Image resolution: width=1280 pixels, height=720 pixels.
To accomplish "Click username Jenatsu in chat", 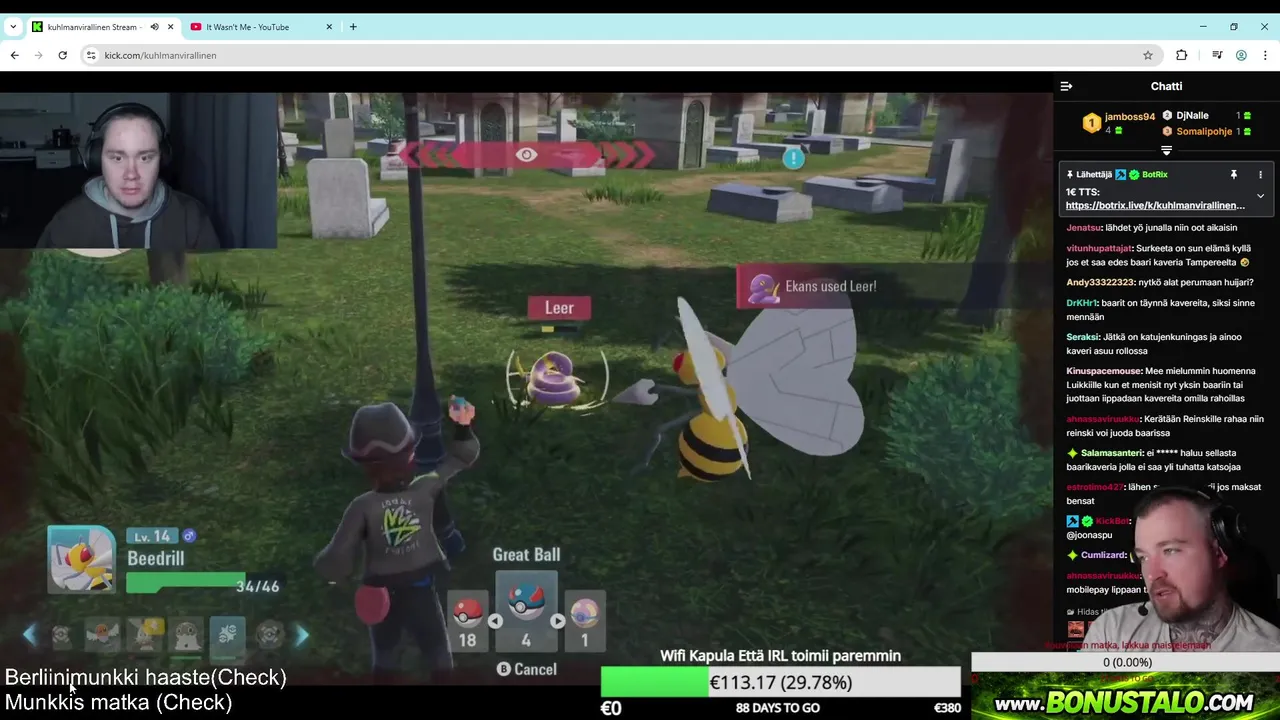I will (1083, 228).
